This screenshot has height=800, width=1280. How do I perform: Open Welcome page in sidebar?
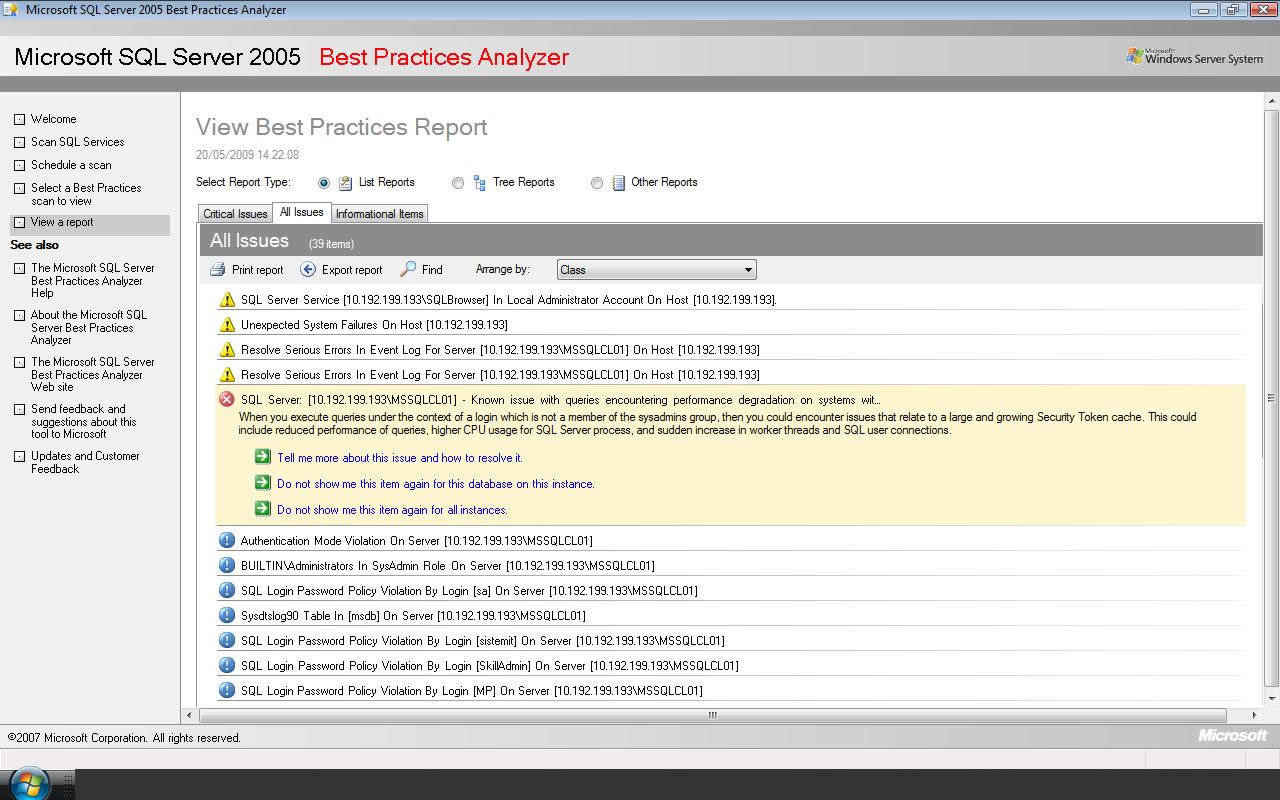[53, 119]
